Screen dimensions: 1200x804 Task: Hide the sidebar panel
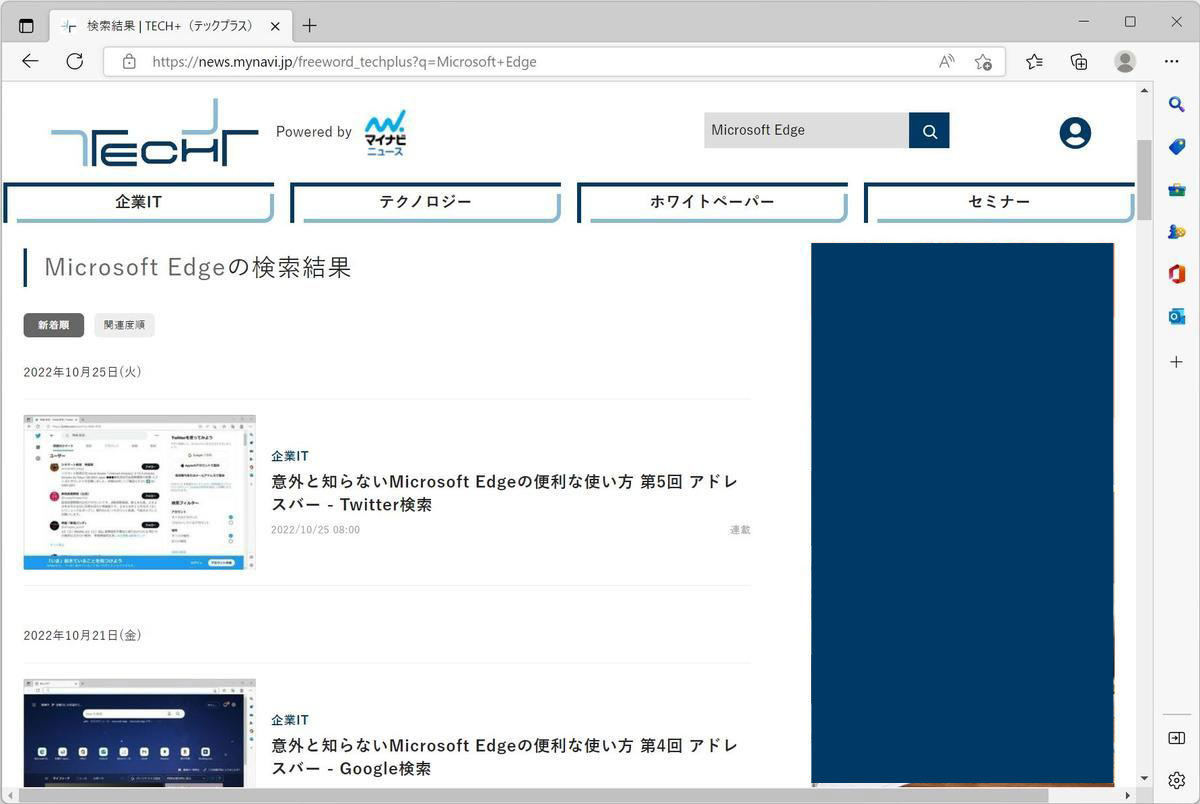tap(1177, 738)
